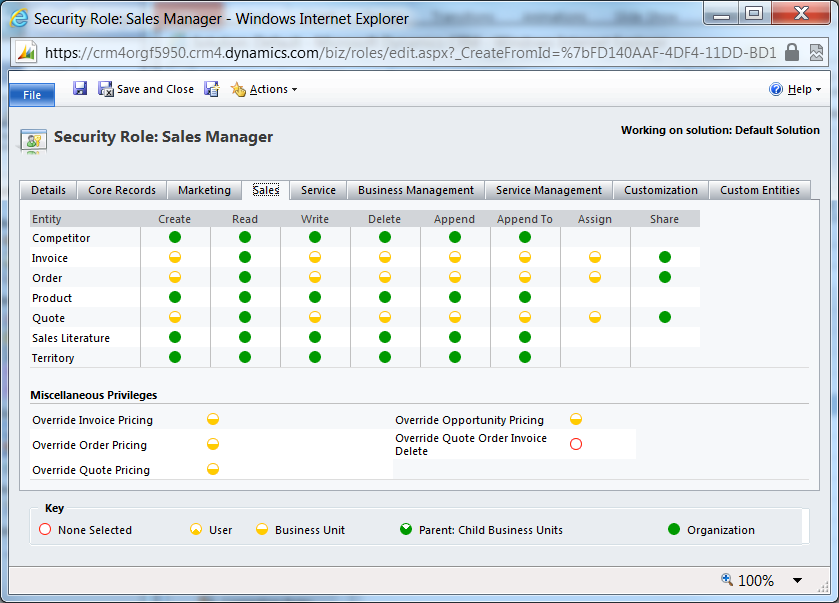Switch to the Customization tab

(661, 190)
